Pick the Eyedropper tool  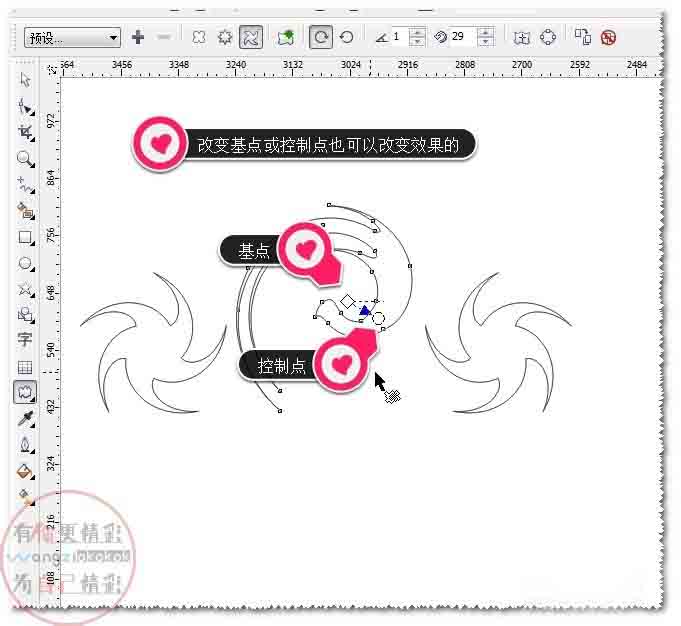25,419
